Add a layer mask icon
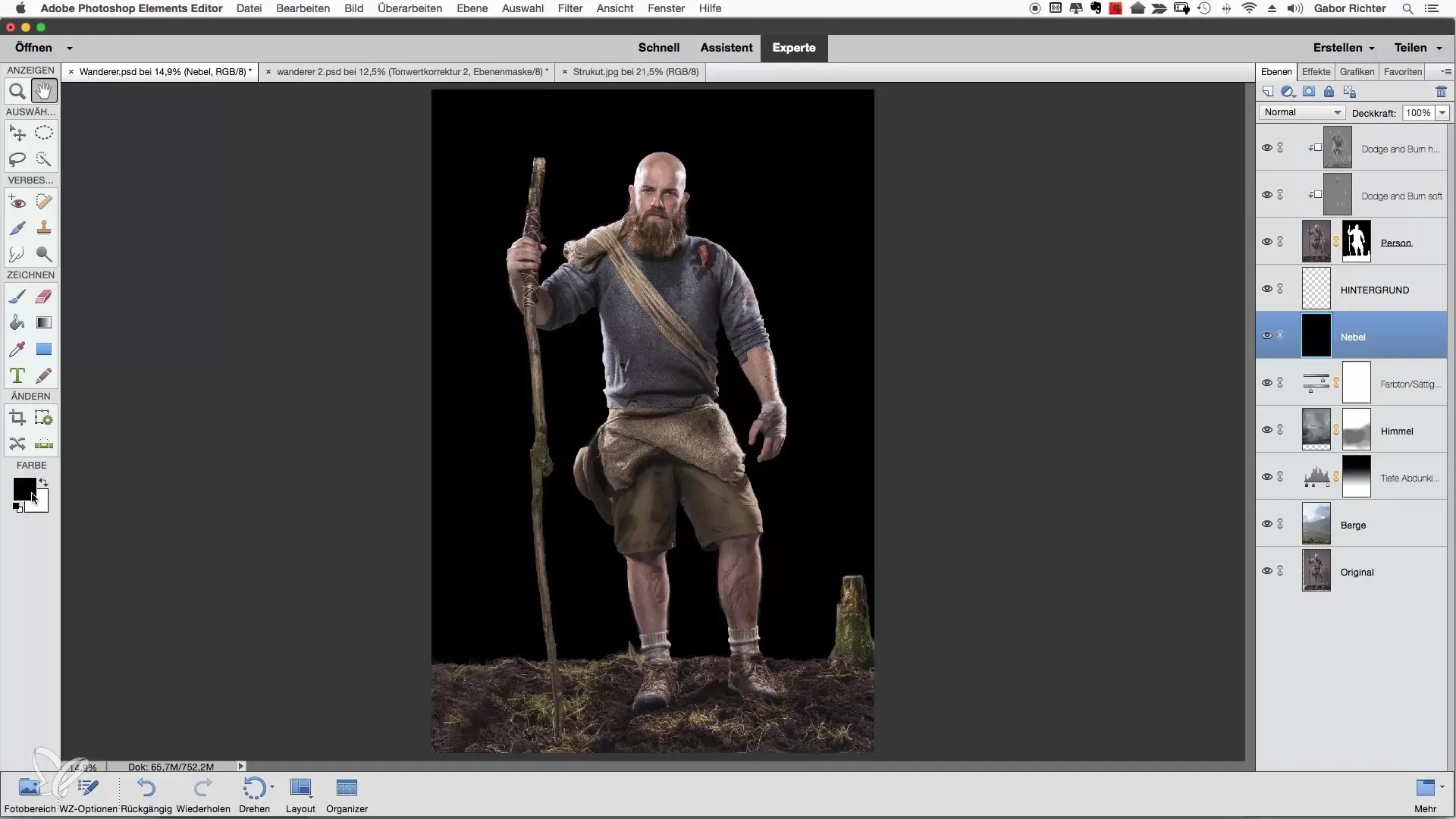 (1309, 92)
